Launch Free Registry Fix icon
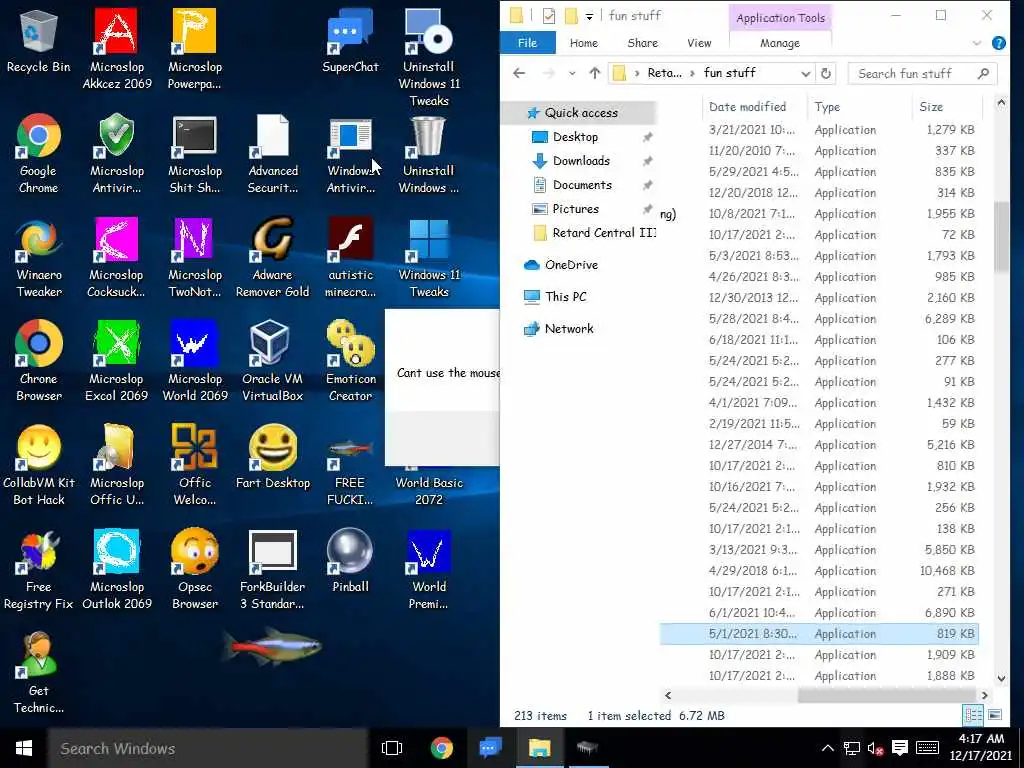Screen dimensions: 1024x768 click(x=39, y=569)
